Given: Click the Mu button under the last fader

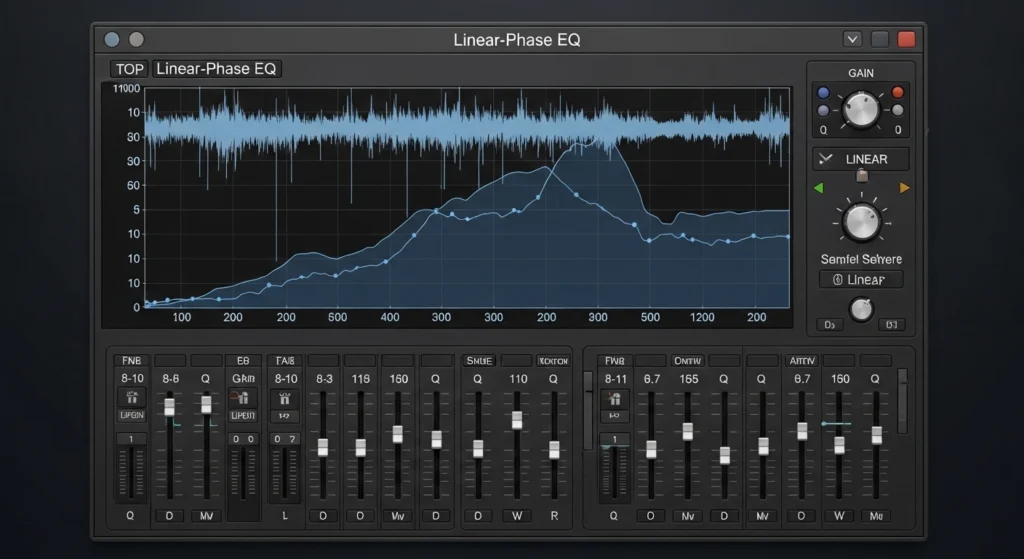Looking at the screenshot, I should (876, 516).
